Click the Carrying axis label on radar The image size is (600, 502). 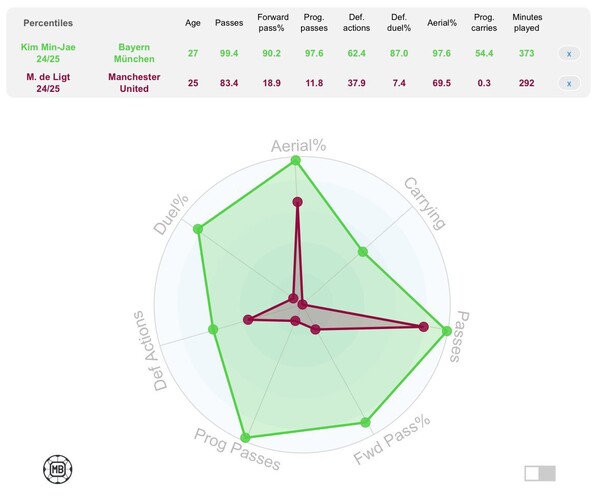coord(425,204)
